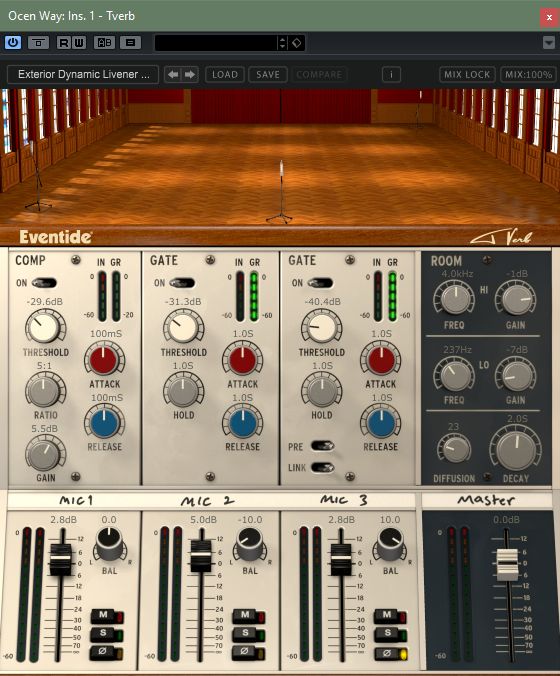Click the Mic 1 fader handle
Viewport: 560px width, 676px height.
pyautogui.click(x=61, y=559)
